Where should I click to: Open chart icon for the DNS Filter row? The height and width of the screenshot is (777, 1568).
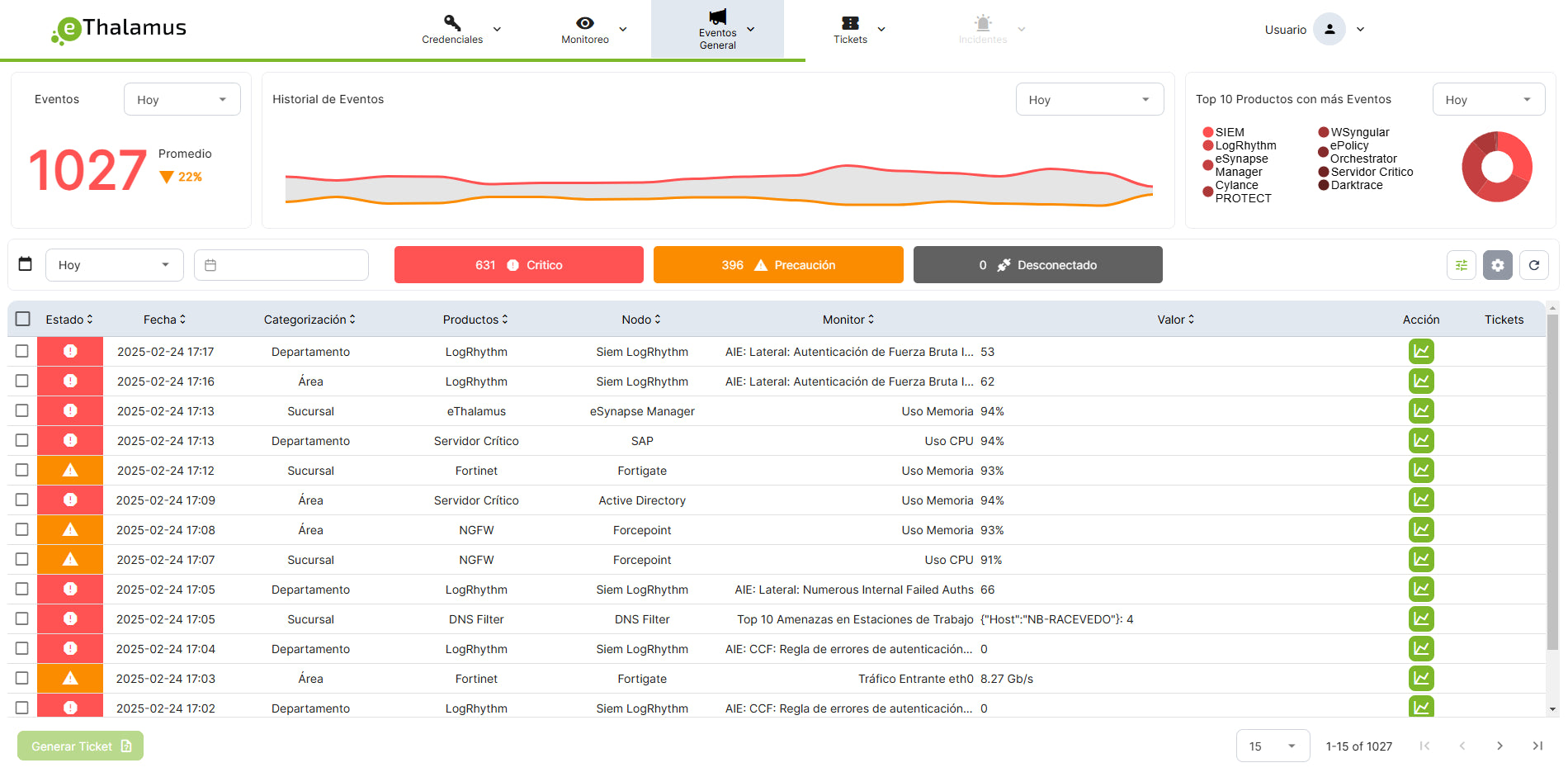(1420, 619)
